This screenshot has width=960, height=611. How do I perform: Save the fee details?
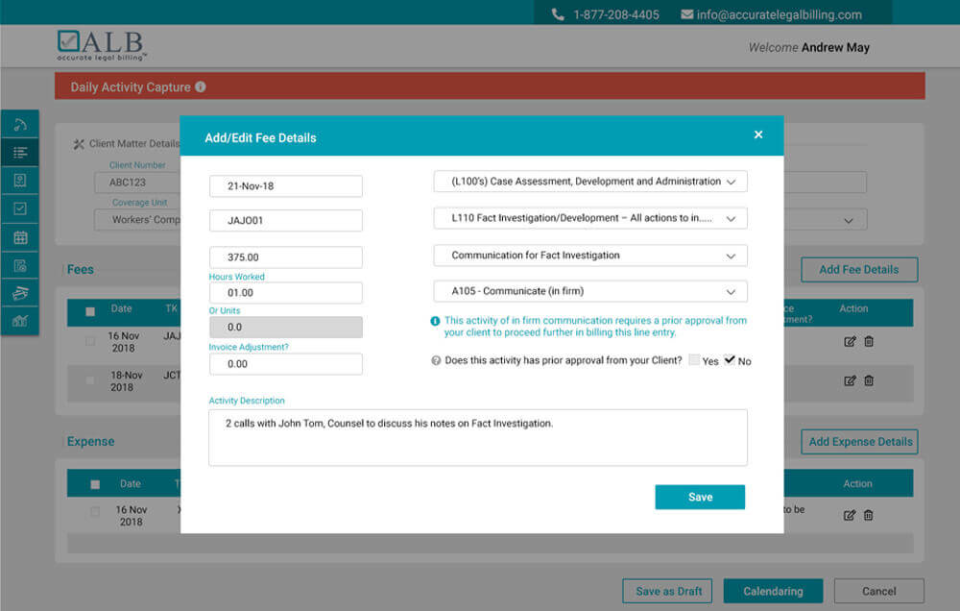click(x=700, y=496)
